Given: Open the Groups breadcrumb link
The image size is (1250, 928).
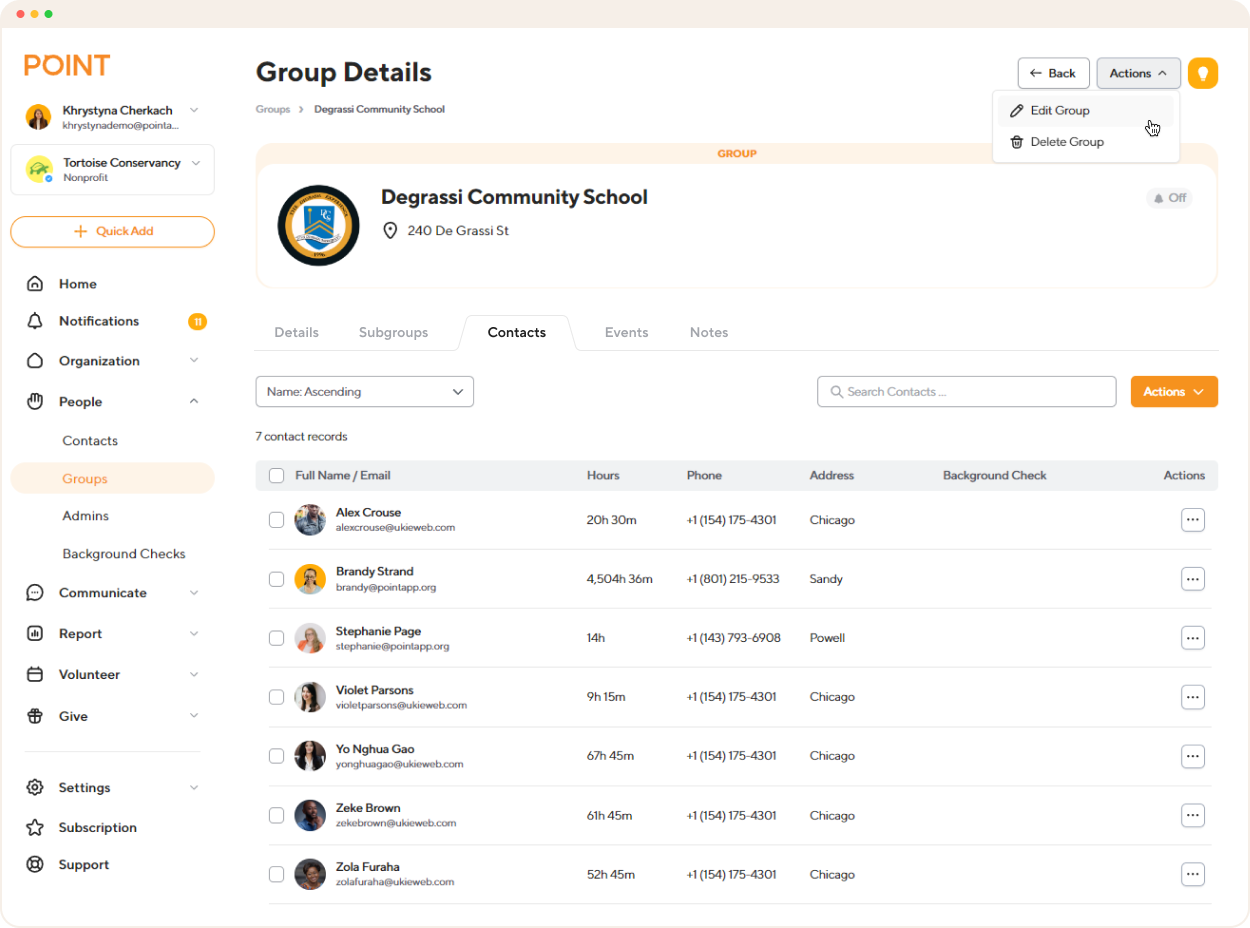Looking at the screenshot, I should [272, 109].
